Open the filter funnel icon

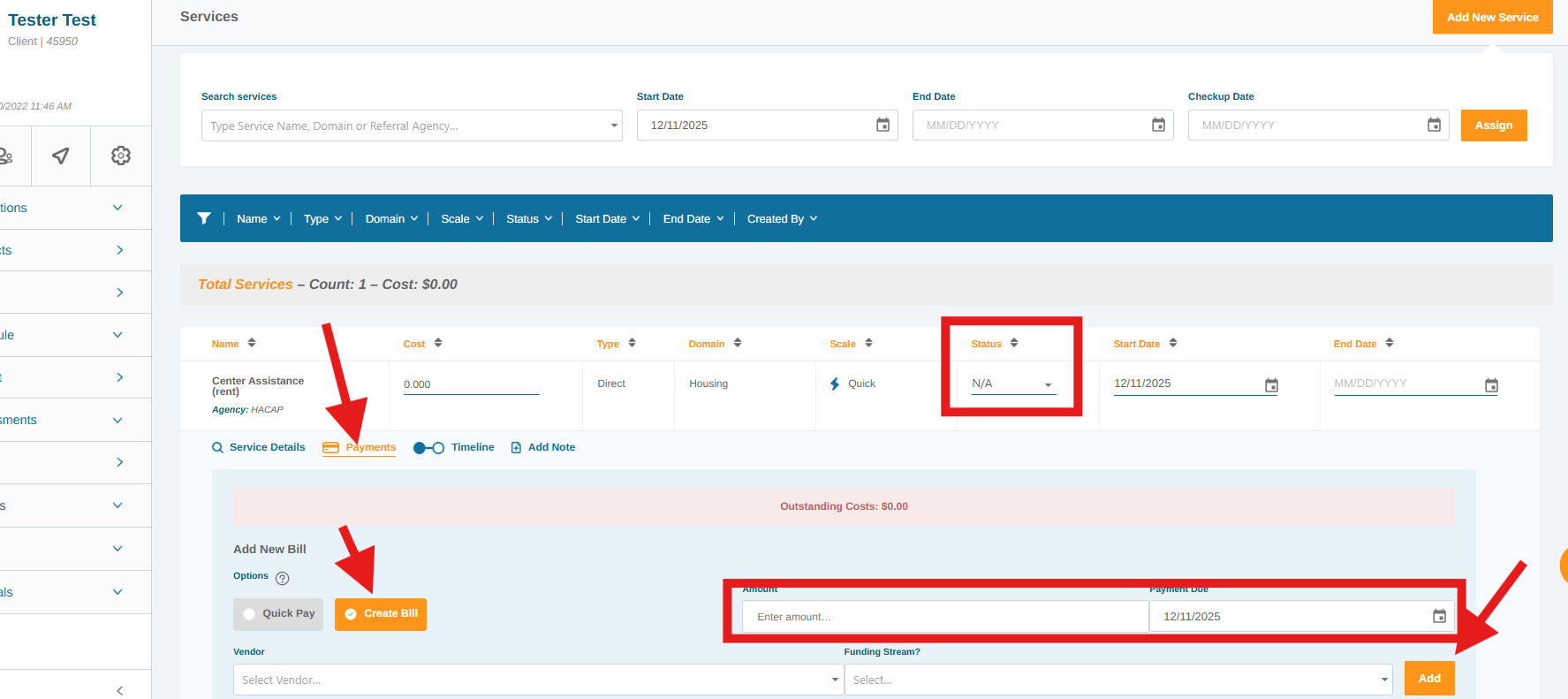tap(204, 218)
